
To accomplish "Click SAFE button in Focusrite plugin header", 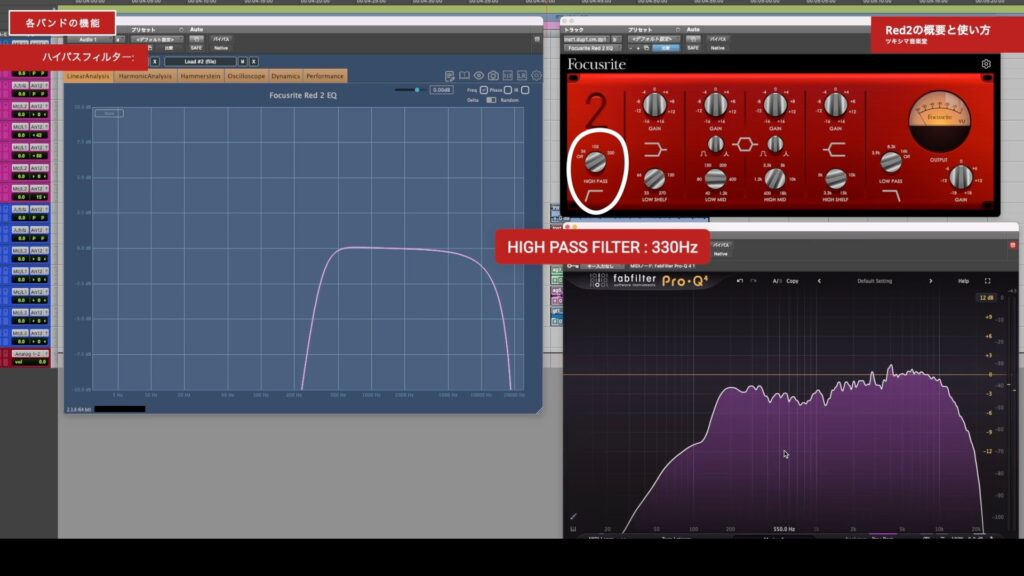I will tap(693, 48).
